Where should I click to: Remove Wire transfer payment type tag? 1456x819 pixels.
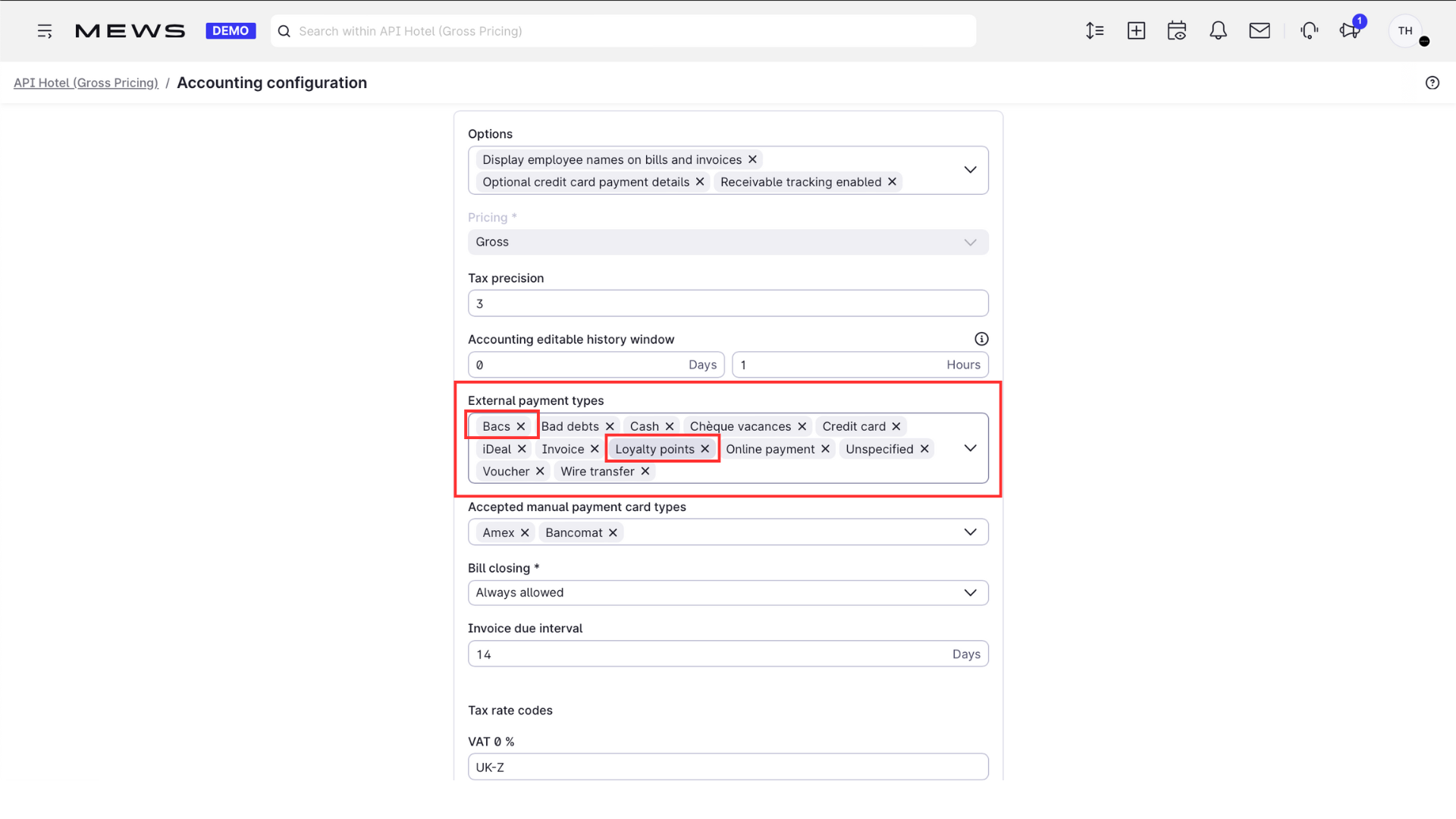pos(645,471)
